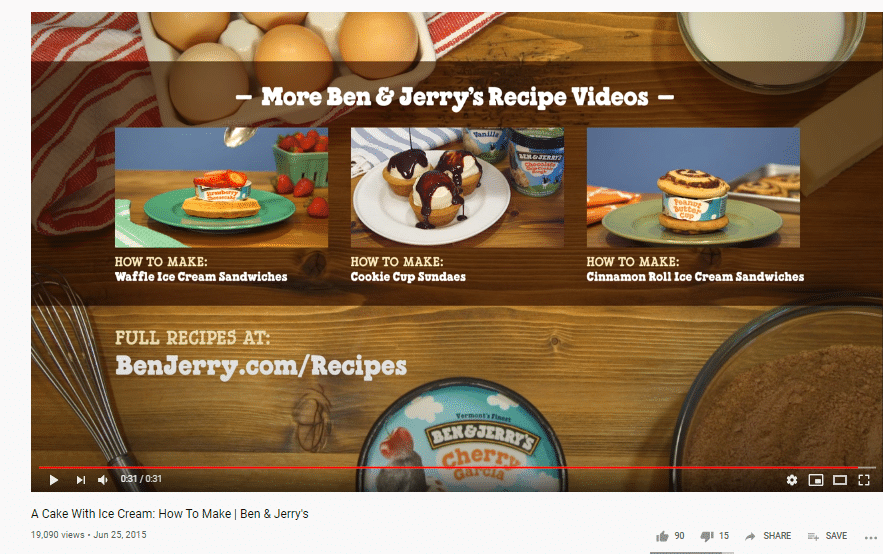
Task: Enable miniplayer mode
Action: [816, 480]
